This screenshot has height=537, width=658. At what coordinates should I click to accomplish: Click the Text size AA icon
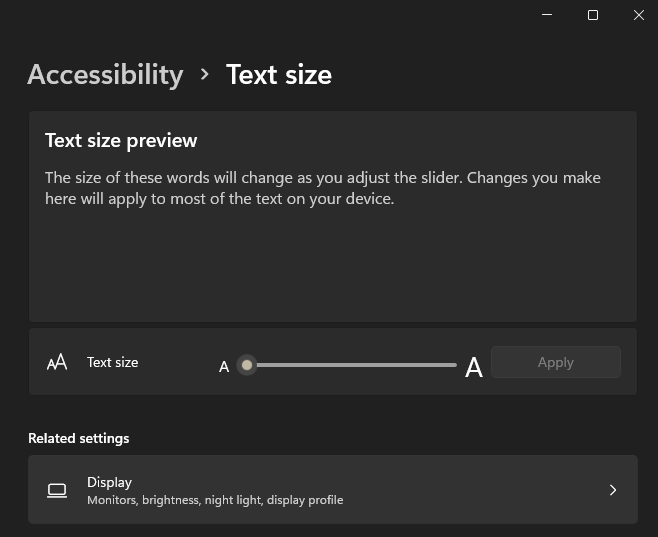(x=57, y=362)
